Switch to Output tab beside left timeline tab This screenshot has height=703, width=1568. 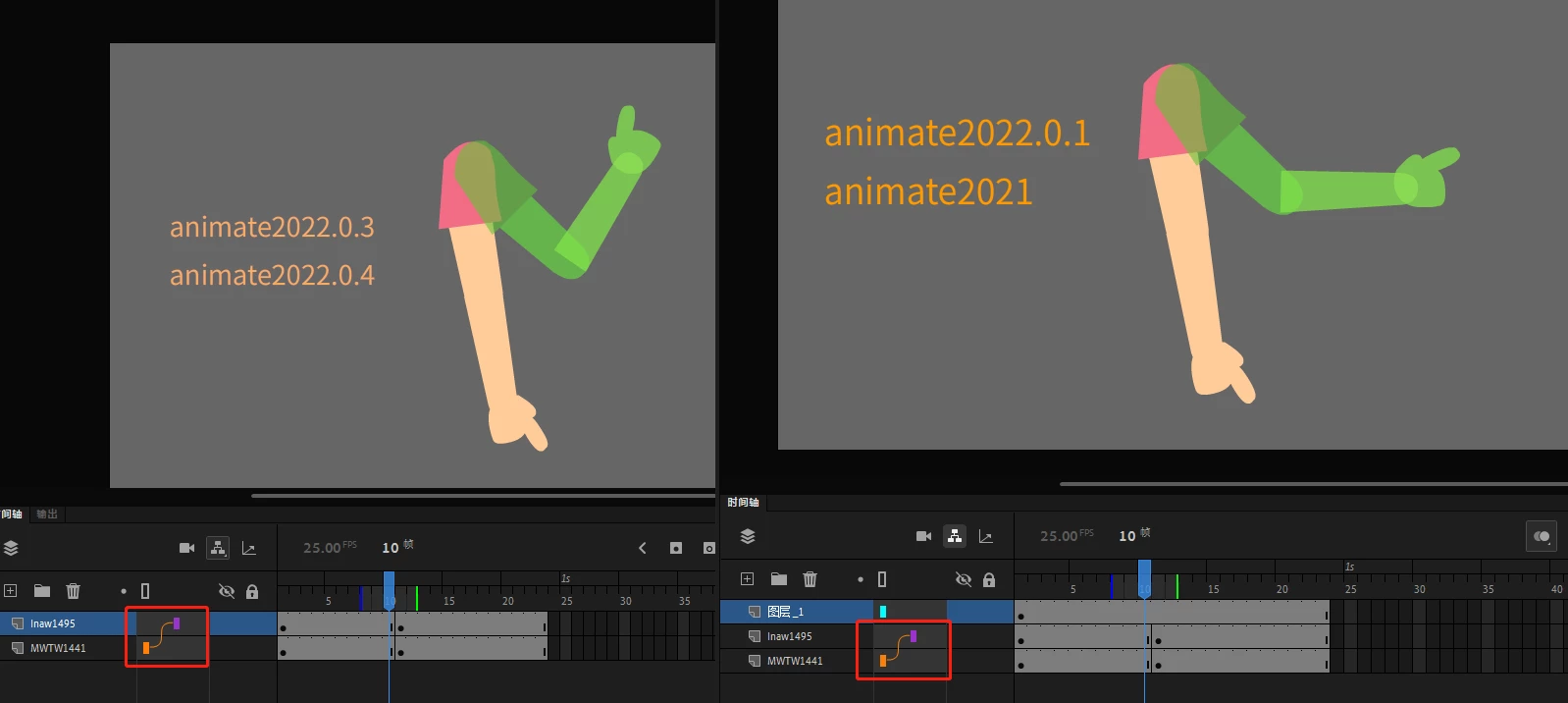pyautogui.click(x=47, y=514)
